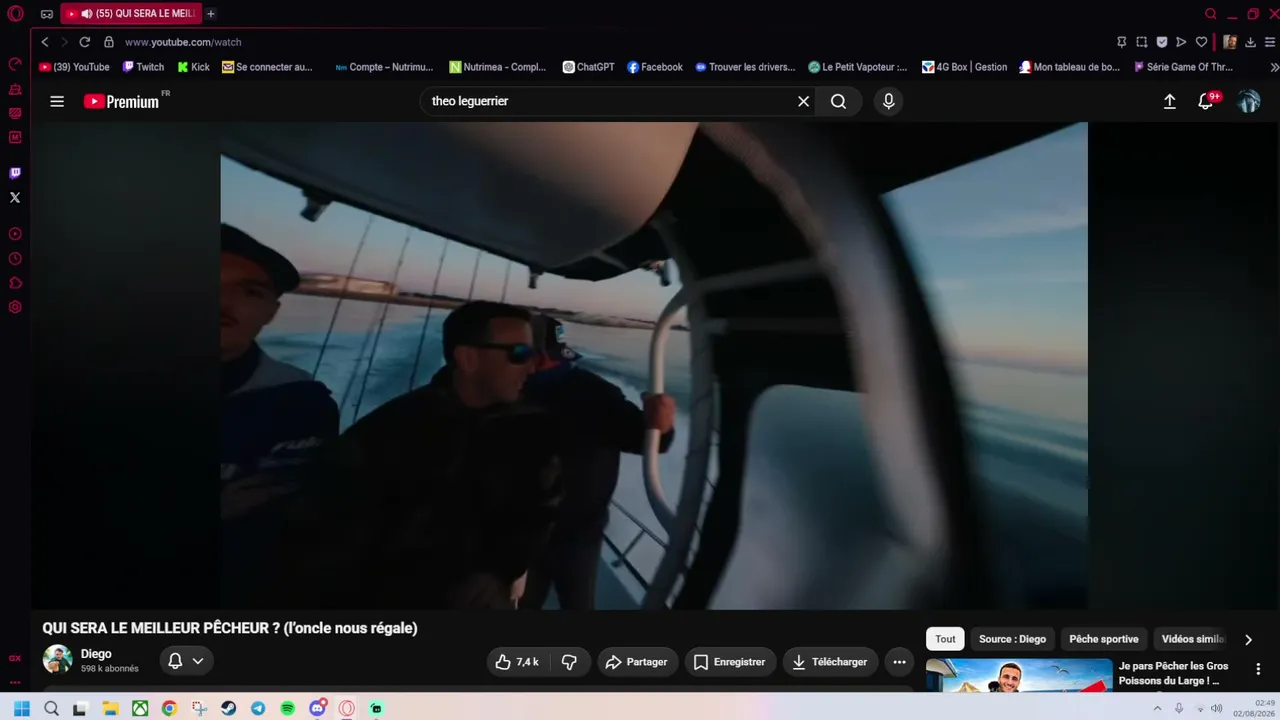Go to YouTube Premium home logo
1280x720 pixels.
click(x=122, y=101)
